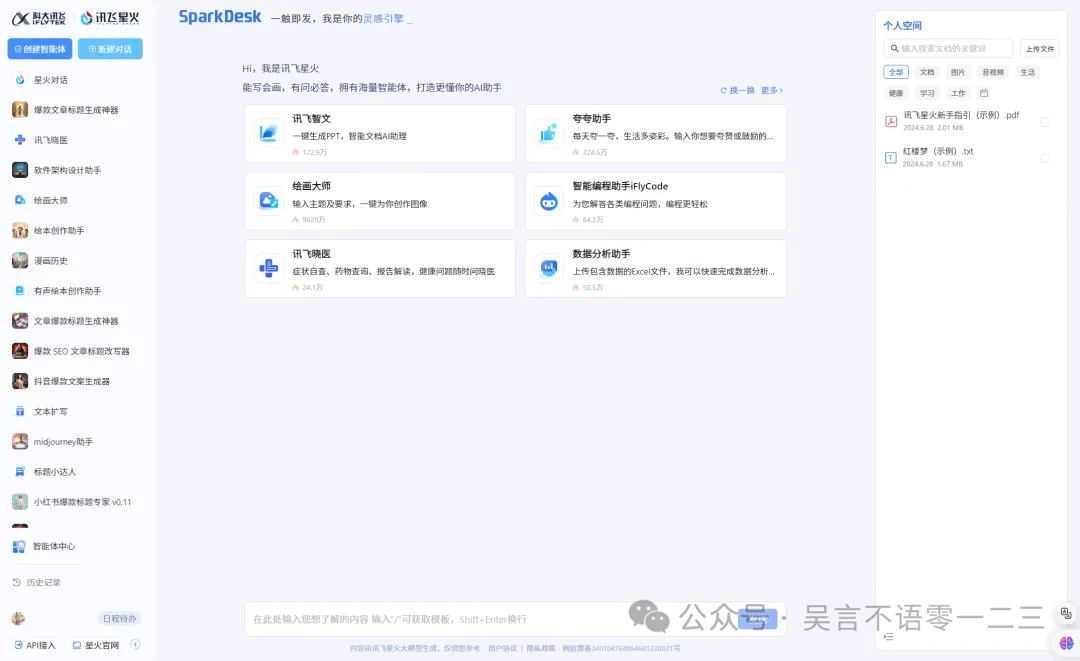
Task: Open the 讯飞晓医 card title
Action: [x=311, y=253]
